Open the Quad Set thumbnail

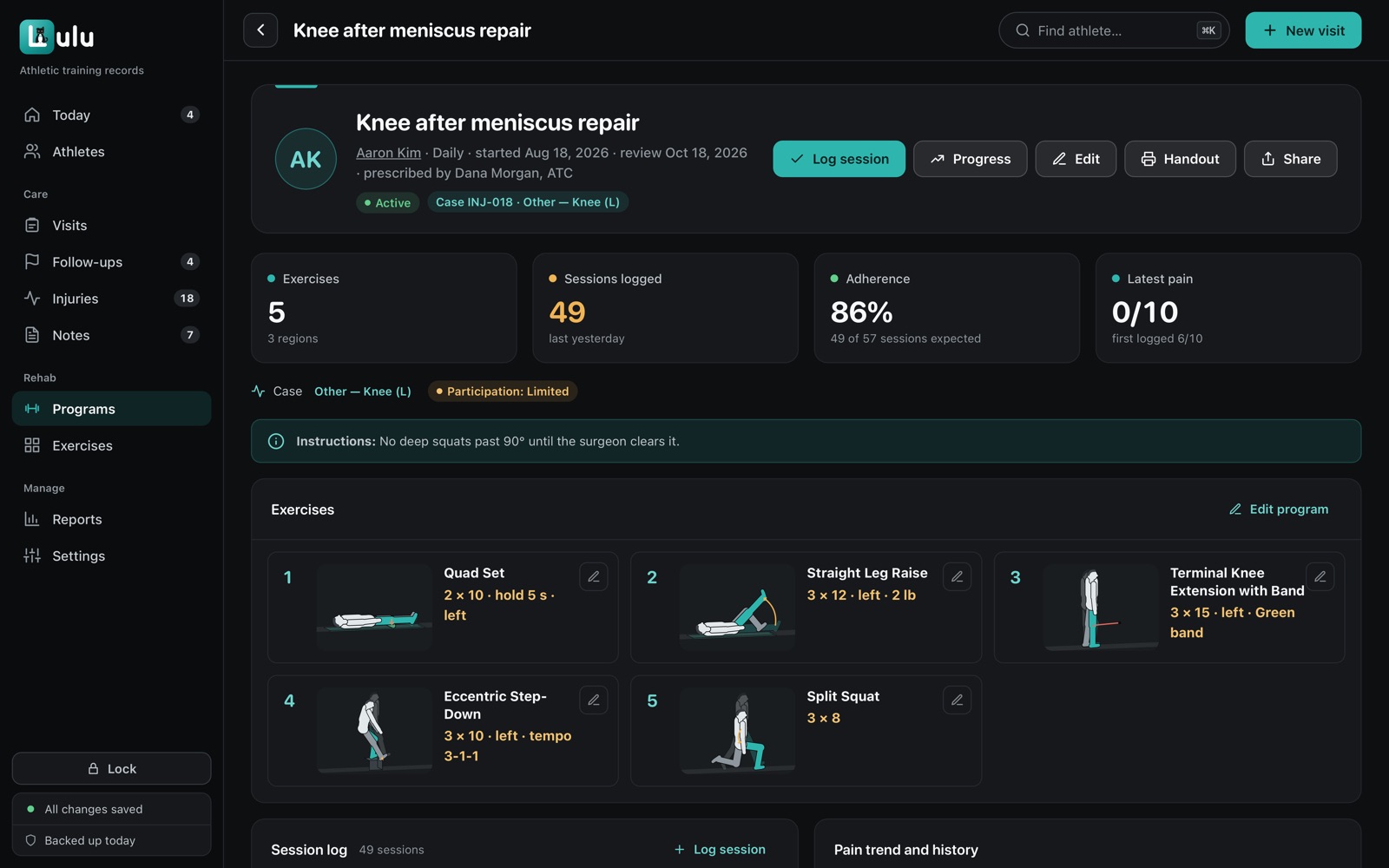pyautogui.click(x=374, y=608)
